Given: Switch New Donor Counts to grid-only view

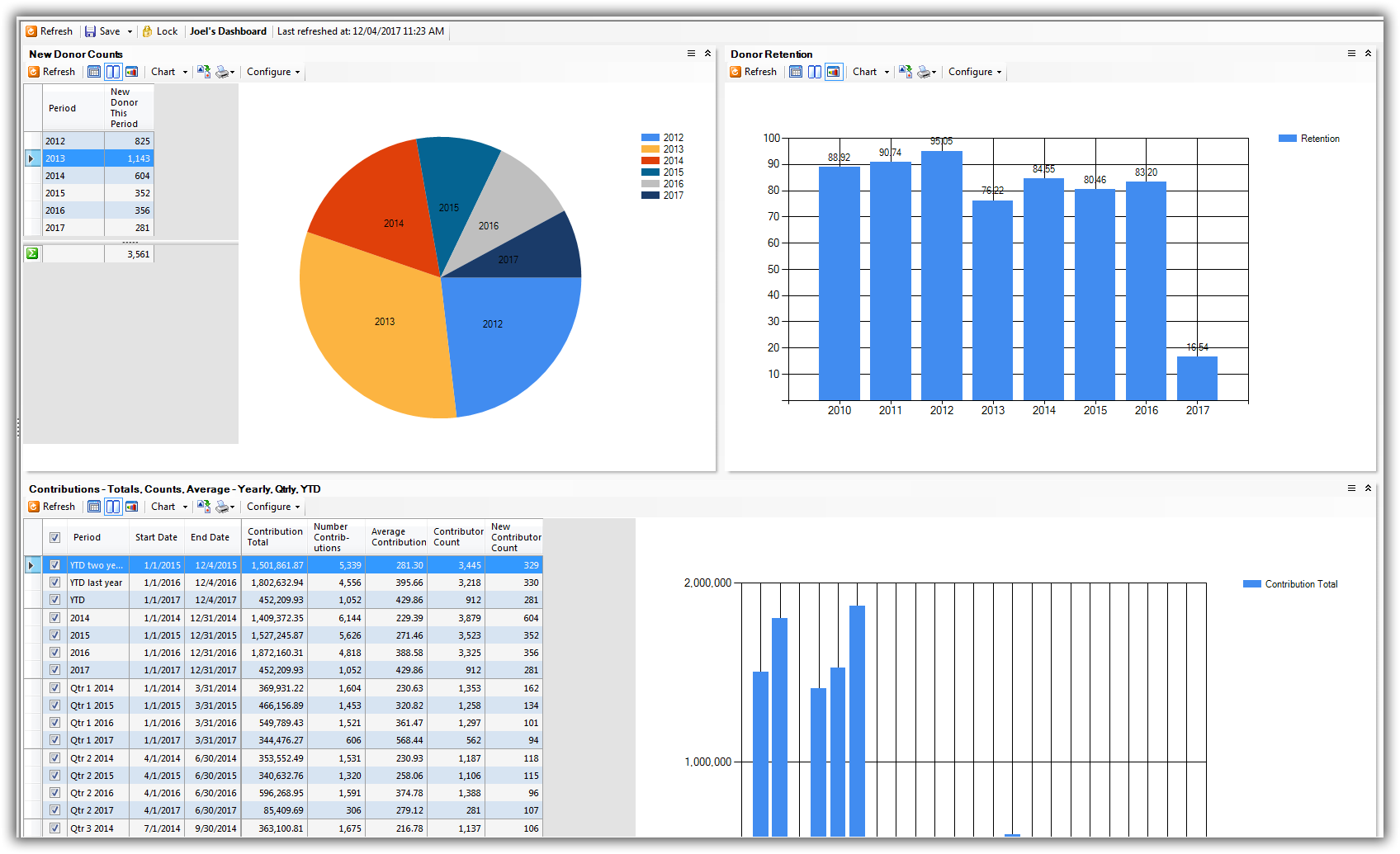Looking at the screenshot, I should (x=94, y=72).
